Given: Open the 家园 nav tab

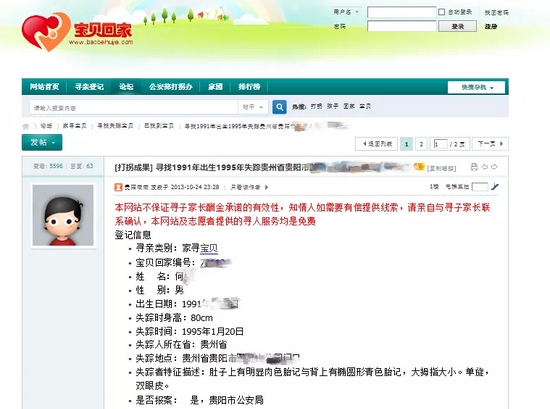Looking at the screenshot, I should pos(215,87).
